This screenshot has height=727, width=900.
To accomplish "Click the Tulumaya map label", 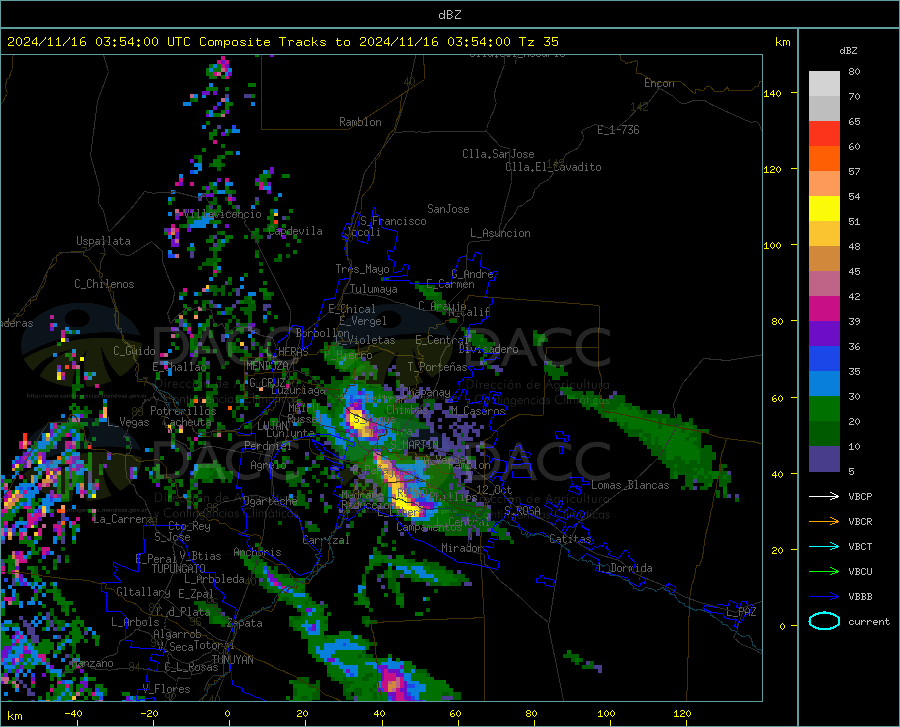I will point(374,289).
